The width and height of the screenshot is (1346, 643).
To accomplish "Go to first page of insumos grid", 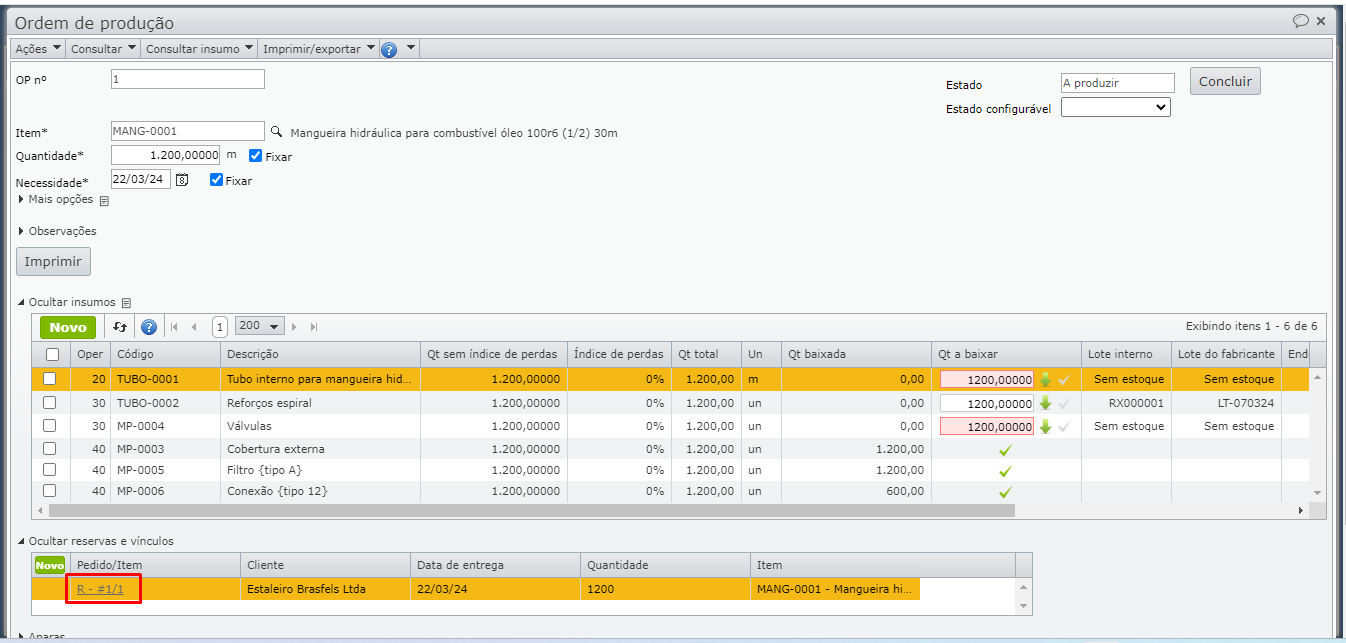I will [175, 326].
